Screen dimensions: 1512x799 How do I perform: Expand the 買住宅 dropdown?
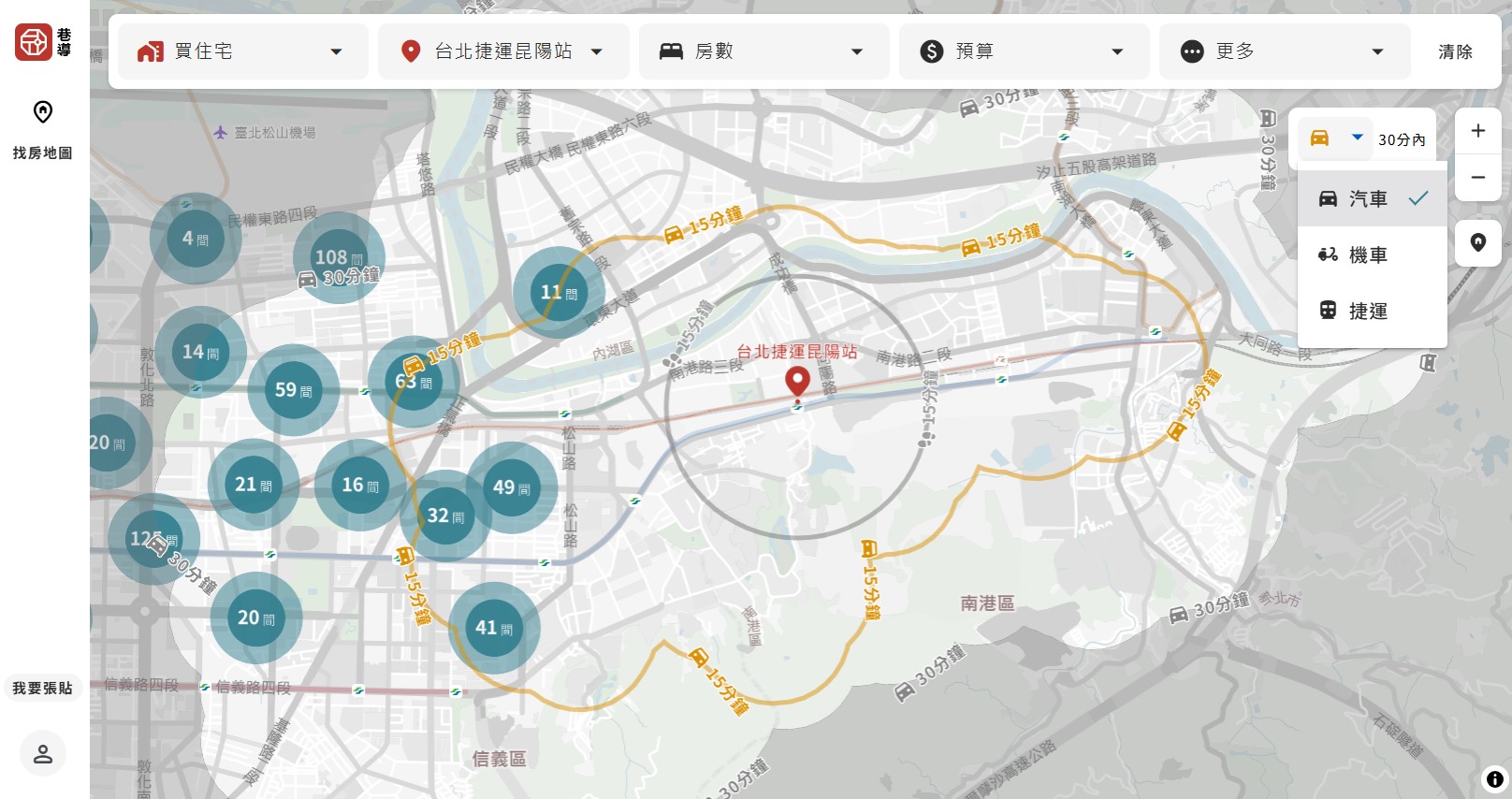[x=243, y=51]
